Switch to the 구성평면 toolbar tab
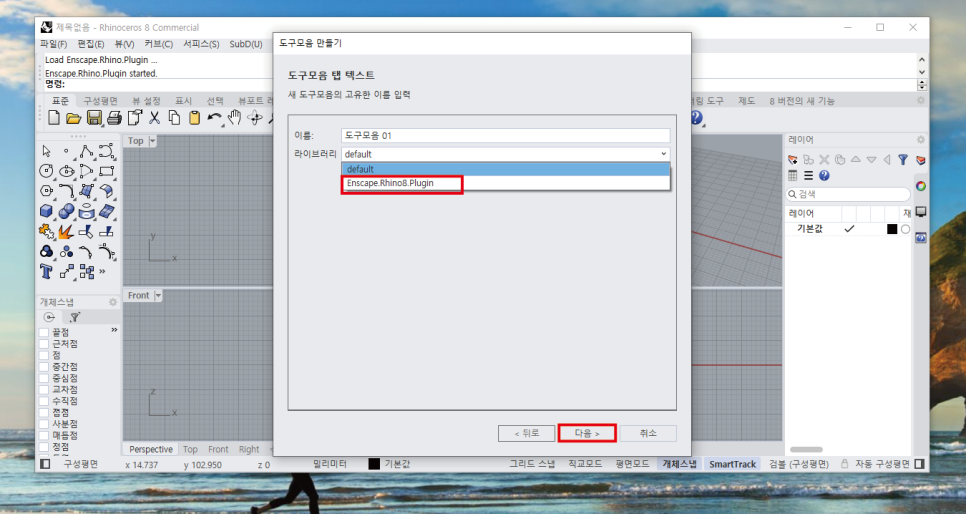This screenshot has width=966, height=514. point(100,100)
